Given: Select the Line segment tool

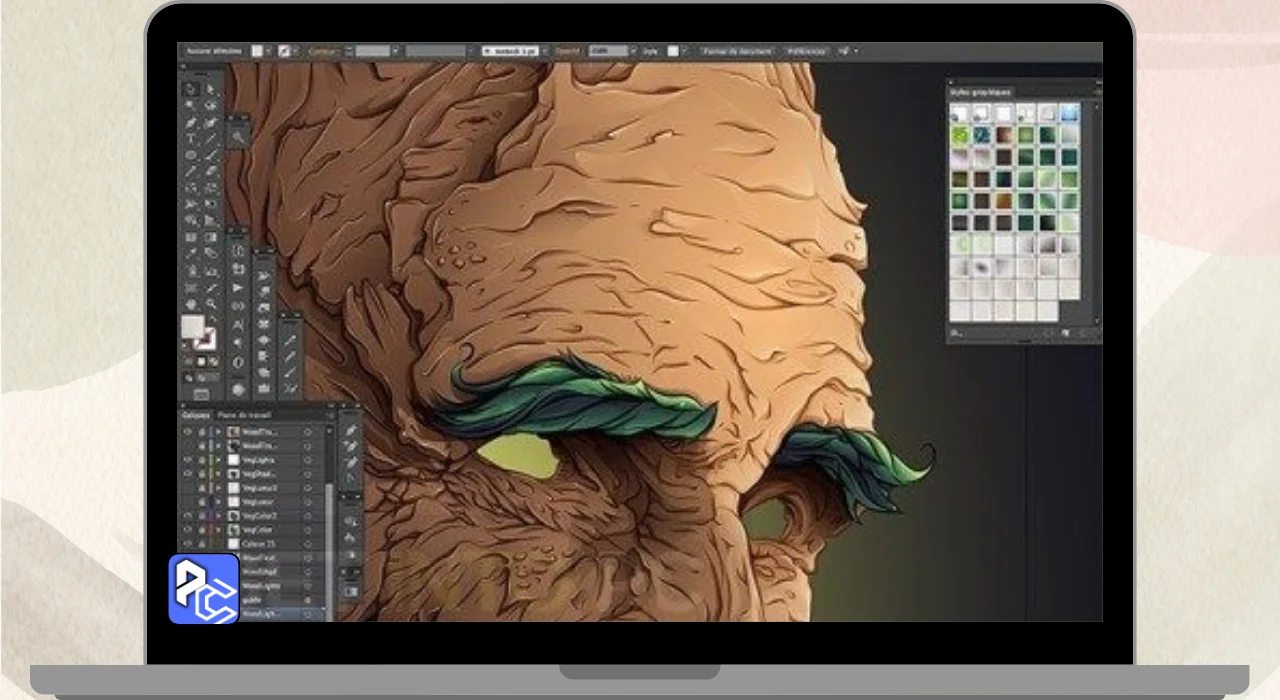Looking at the screenshot, I should [x=210, y=139].
